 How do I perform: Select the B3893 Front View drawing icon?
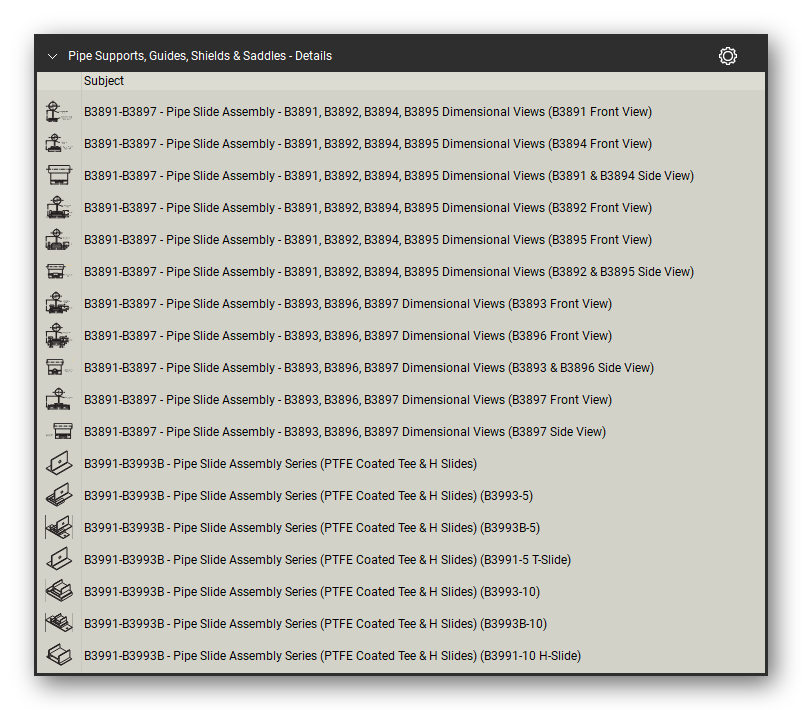(59, 304)
